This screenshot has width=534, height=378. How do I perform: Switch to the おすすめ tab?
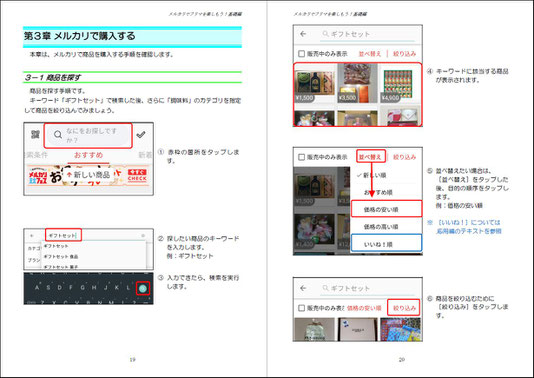tap(89, 155)
